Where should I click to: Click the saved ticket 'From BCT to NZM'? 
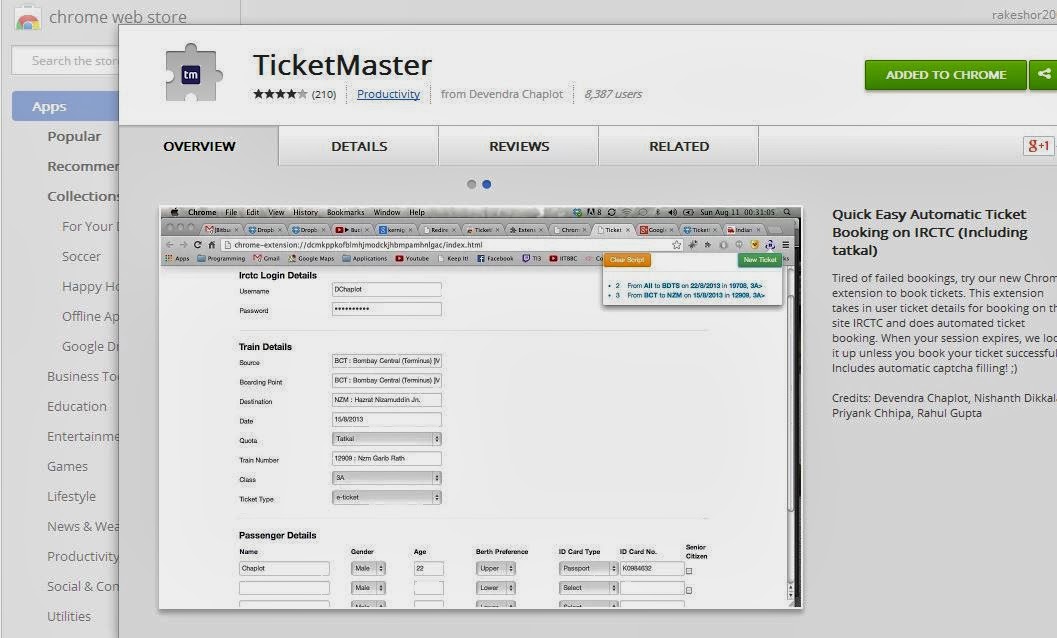pos(695,295)
